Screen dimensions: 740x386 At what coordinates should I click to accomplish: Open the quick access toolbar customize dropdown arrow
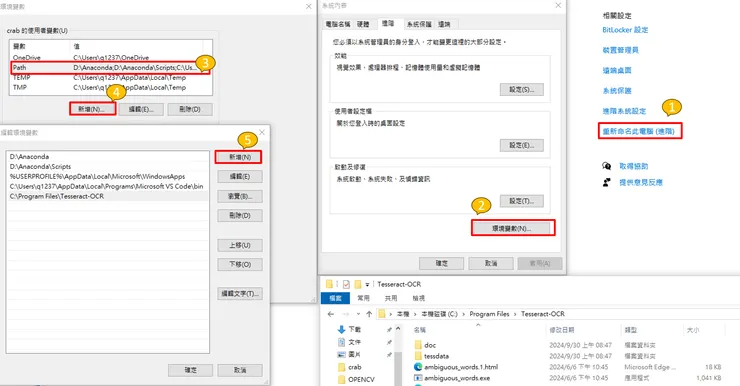(367, 285)
